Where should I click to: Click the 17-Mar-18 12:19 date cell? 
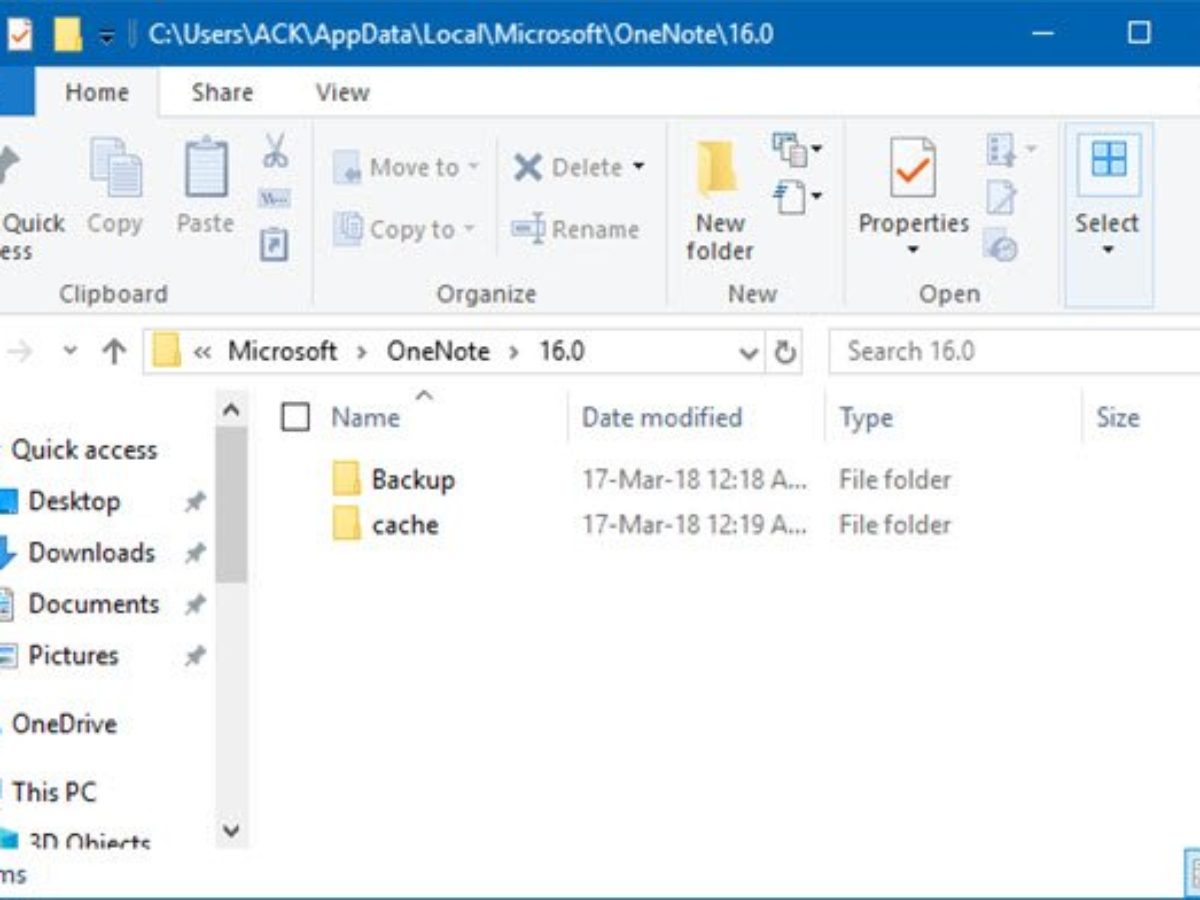tap(694, 525)
